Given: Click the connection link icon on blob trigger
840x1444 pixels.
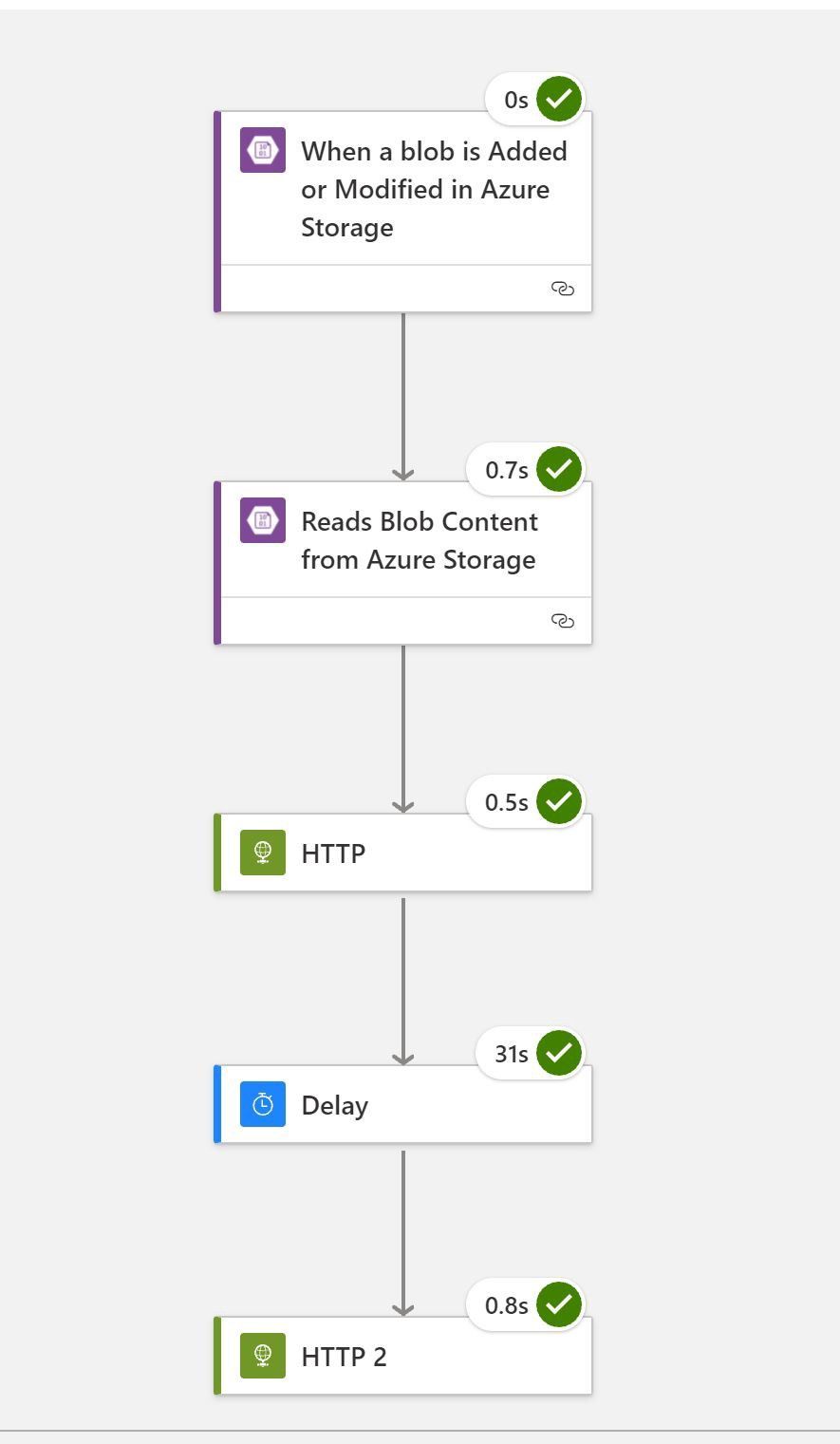Looking at the screenshot, I should pos(563,289).
